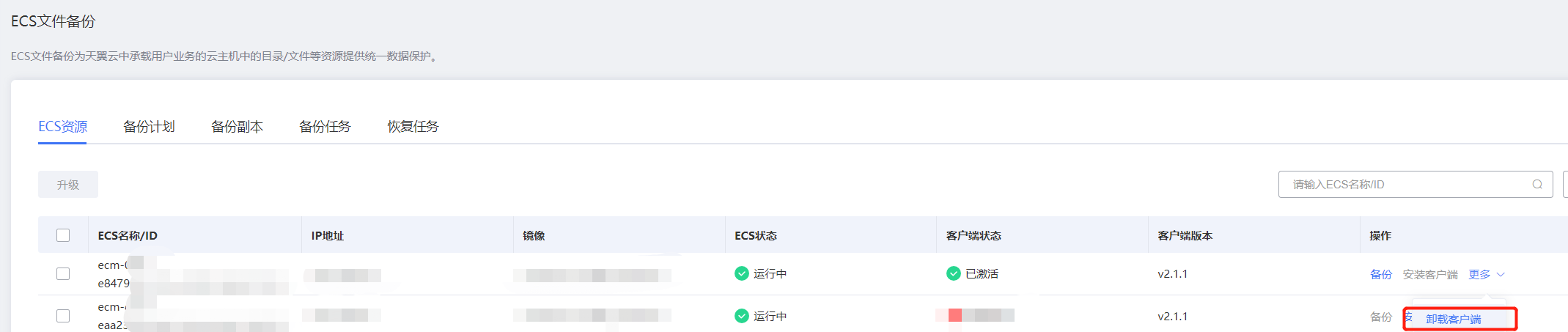Select the ECS资源 tab

click(x=62, y=126)
